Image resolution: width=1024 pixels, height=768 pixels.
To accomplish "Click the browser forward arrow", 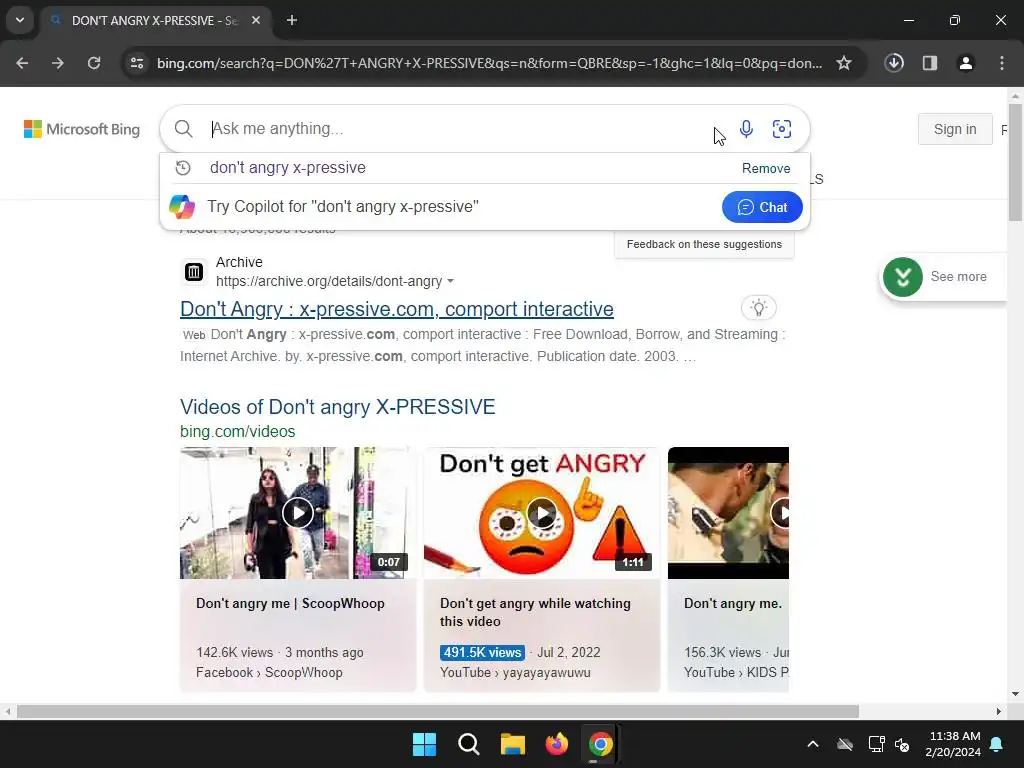I will pyautogui.click(x=58, y=63).
